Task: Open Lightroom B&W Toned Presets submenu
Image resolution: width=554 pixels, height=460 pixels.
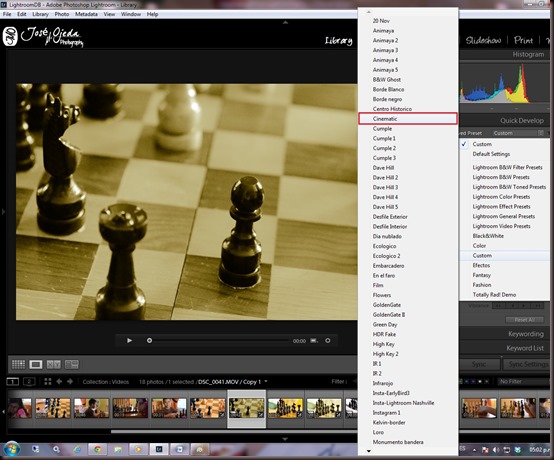Action: tap(505, 187)
